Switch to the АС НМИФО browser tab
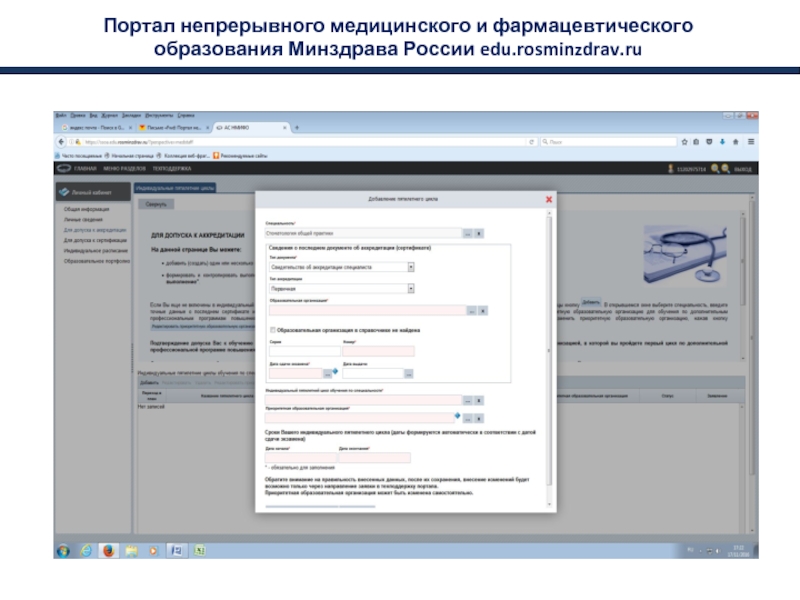The image size is (800, 600). tap(252, 128)
